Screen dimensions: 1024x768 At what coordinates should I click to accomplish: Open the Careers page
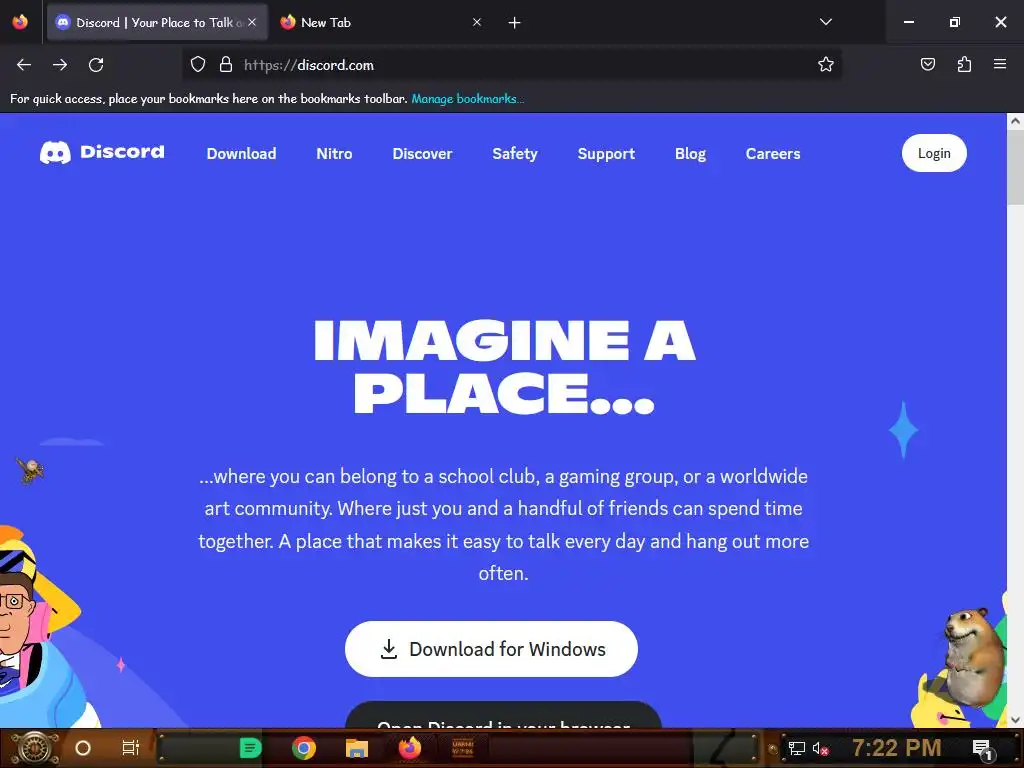tap(773, 153)
